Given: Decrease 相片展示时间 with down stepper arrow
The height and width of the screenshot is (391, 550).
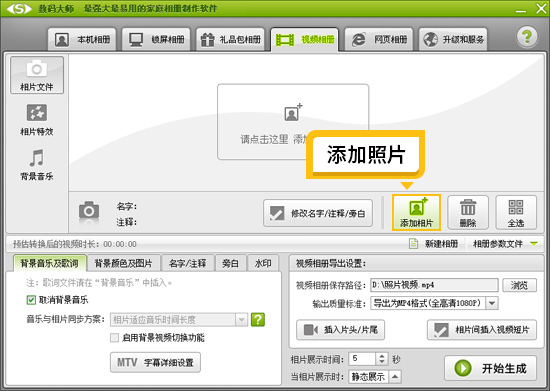Looking at the screenshot, I should tap(382, 362).
